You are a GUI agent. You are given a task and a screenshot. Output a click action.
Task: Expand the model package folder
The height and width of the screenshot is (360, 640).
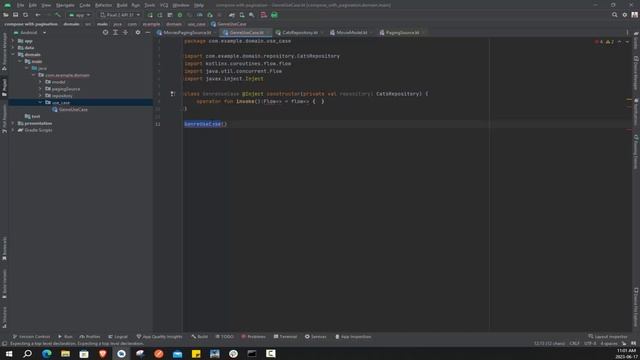(x=40, y=82)
